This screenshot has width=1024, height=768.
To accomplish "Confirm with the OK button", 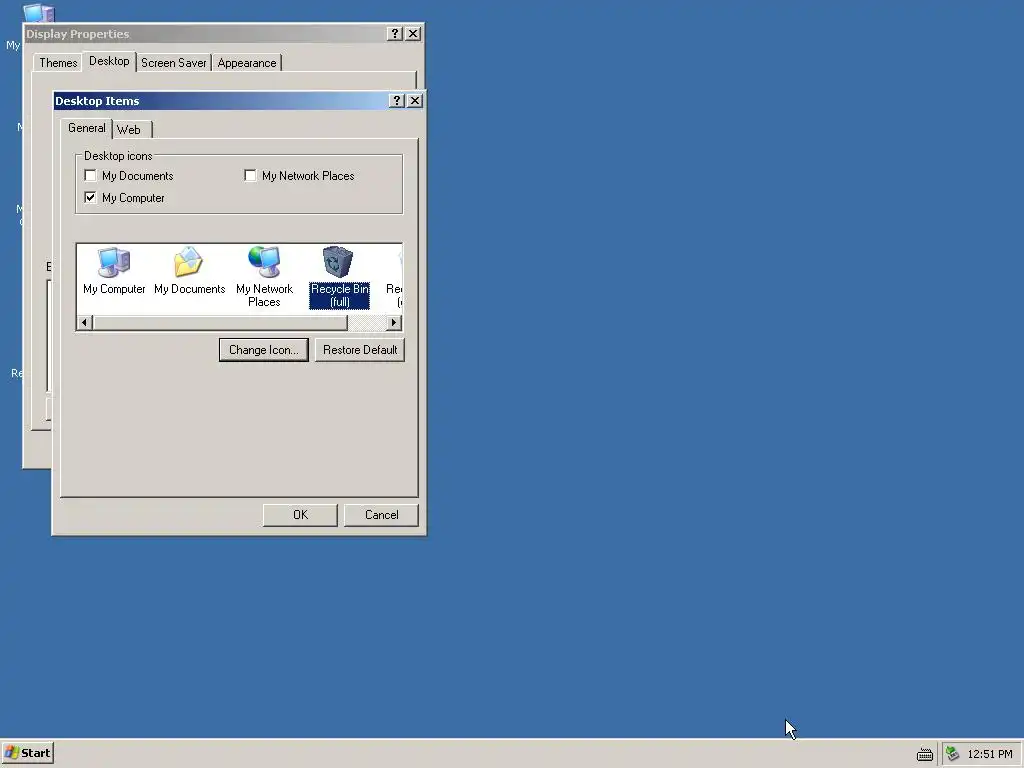I will coord(300,515).
